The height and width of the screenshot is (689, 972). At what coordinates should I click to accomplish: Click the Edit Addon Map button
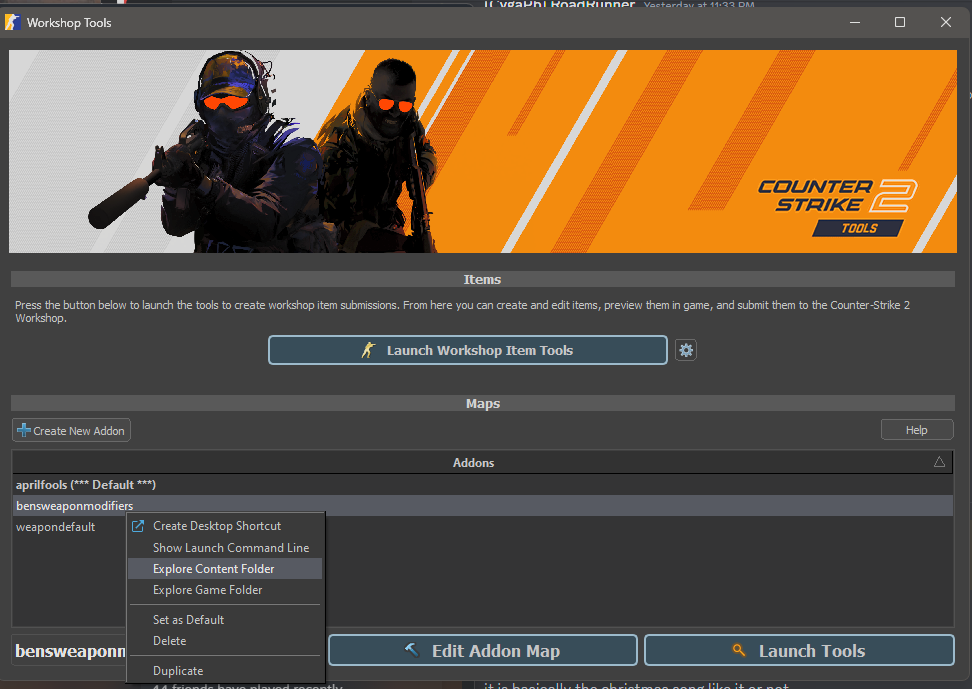483,651
